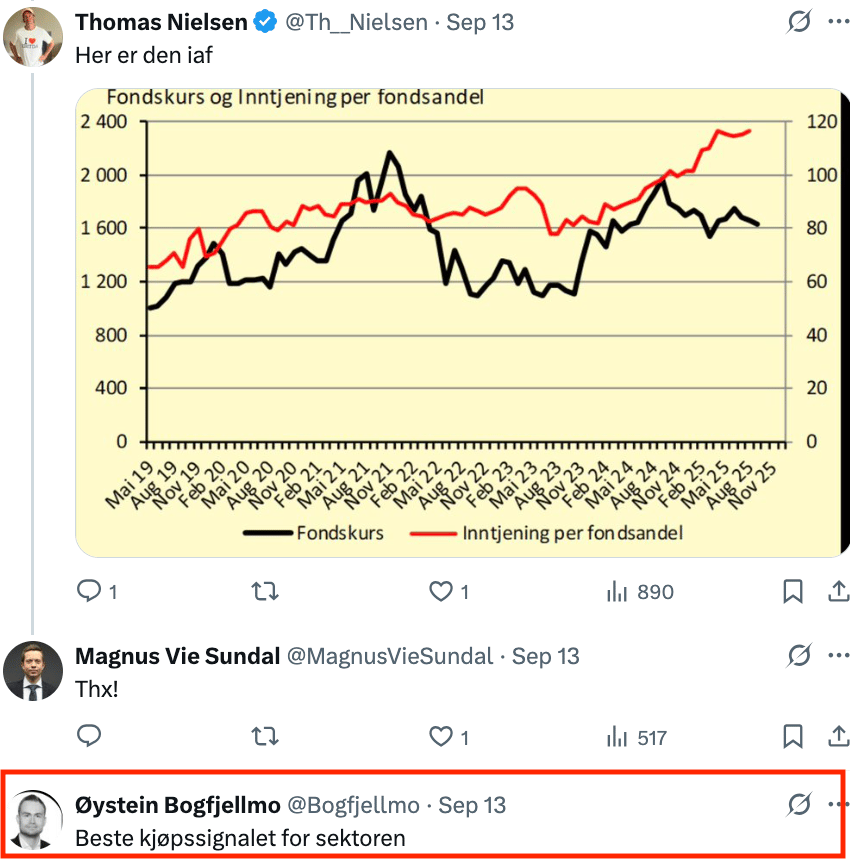Like Thomas Nielsen's chart tweet
Image resolution: width=850 pixels, height=864 pixels.
tap(441, 592)
